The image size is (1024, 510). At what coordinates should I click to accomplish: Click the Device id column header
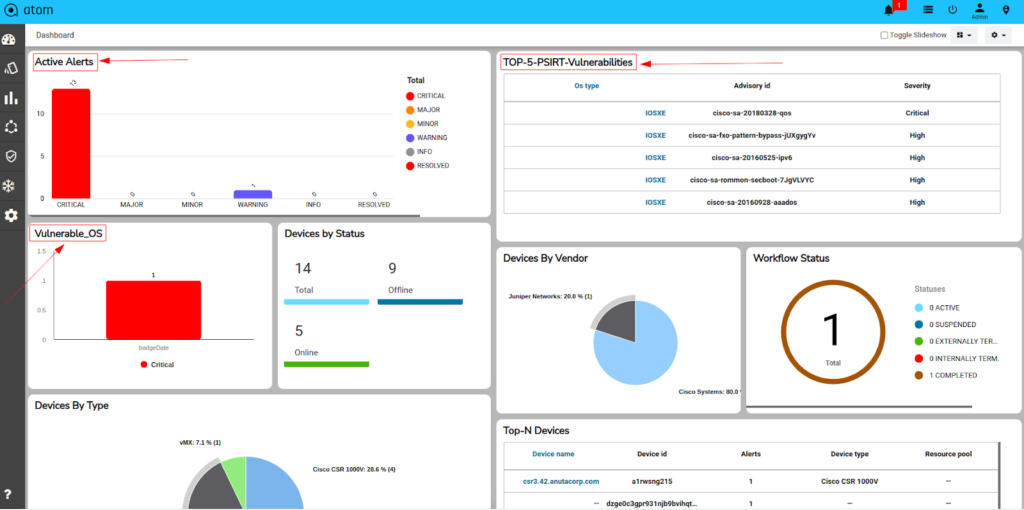652,454
